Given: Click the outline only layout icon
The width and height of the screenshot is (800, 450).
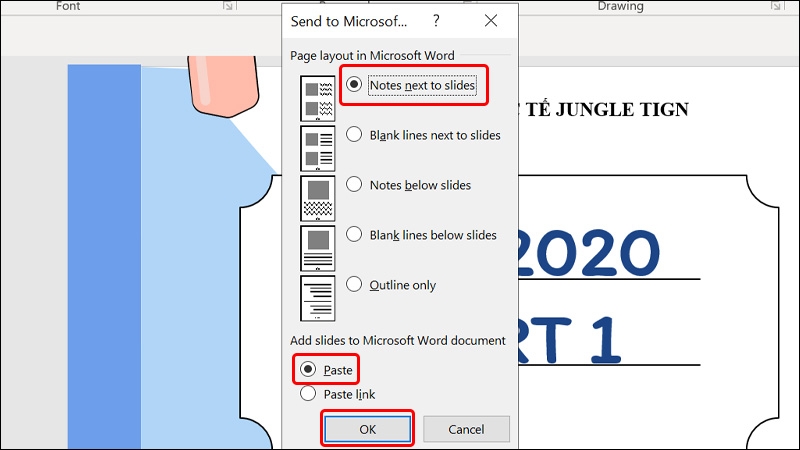Looking at the screenshot, I should 317,298.
